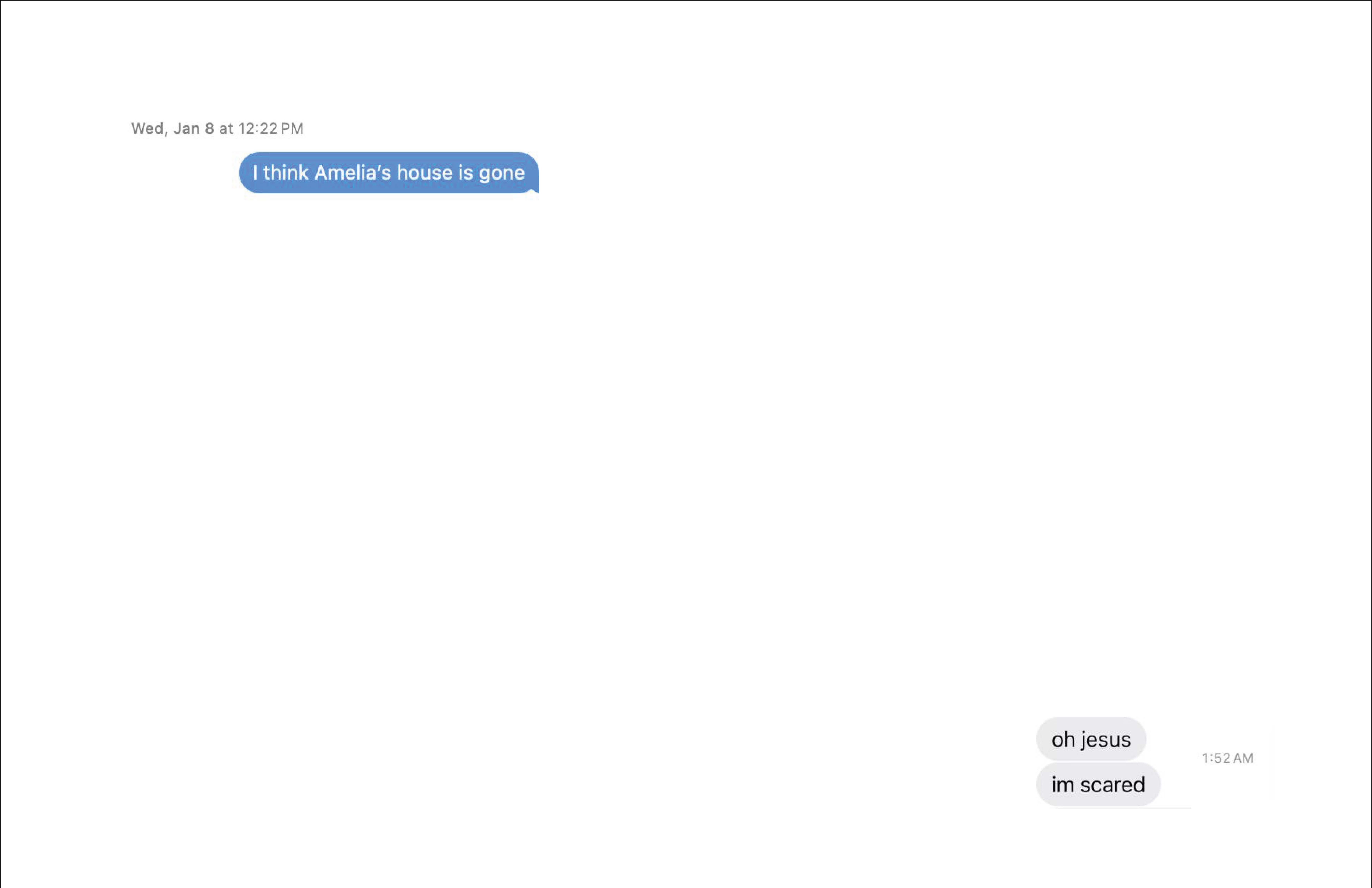This screenshot has width=1372, height=888.
Task: Click "12:22 PM" in the date header
Action: click(270, 128)
